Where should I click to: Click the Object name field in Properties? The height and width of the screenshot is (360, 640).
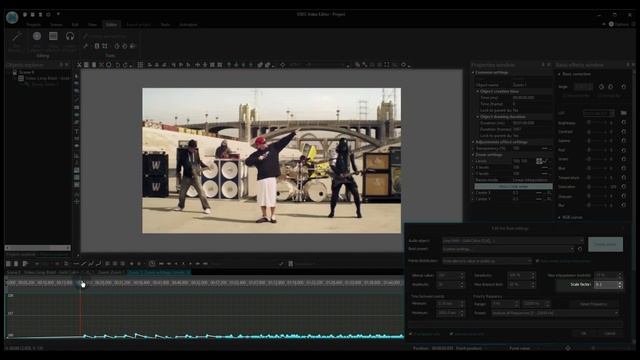[532, 85]
